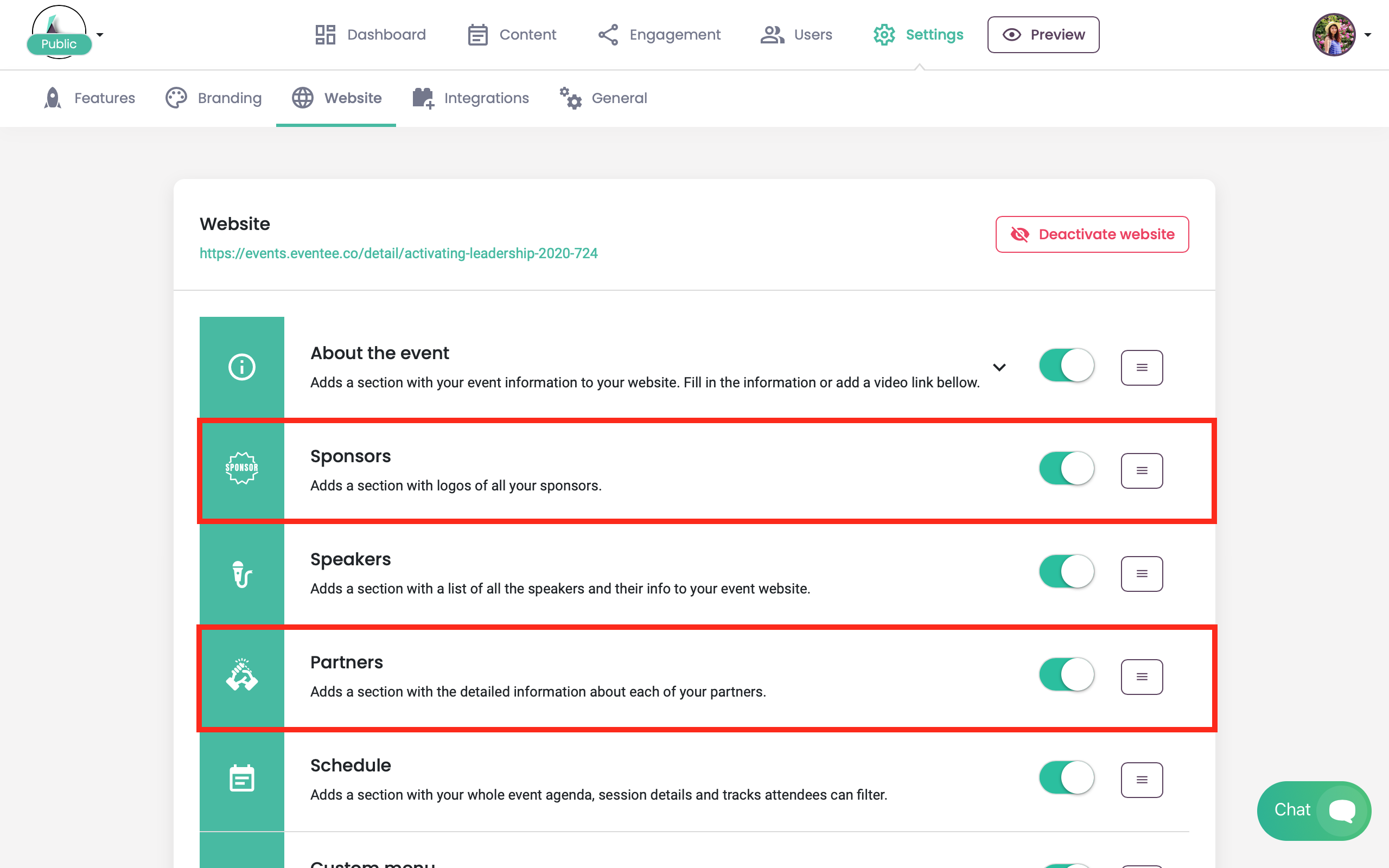Turn off the Speakers section toggle
Image resolution: width=1389 pixels, height=868 pixels.
click(x=1066, y=571)
